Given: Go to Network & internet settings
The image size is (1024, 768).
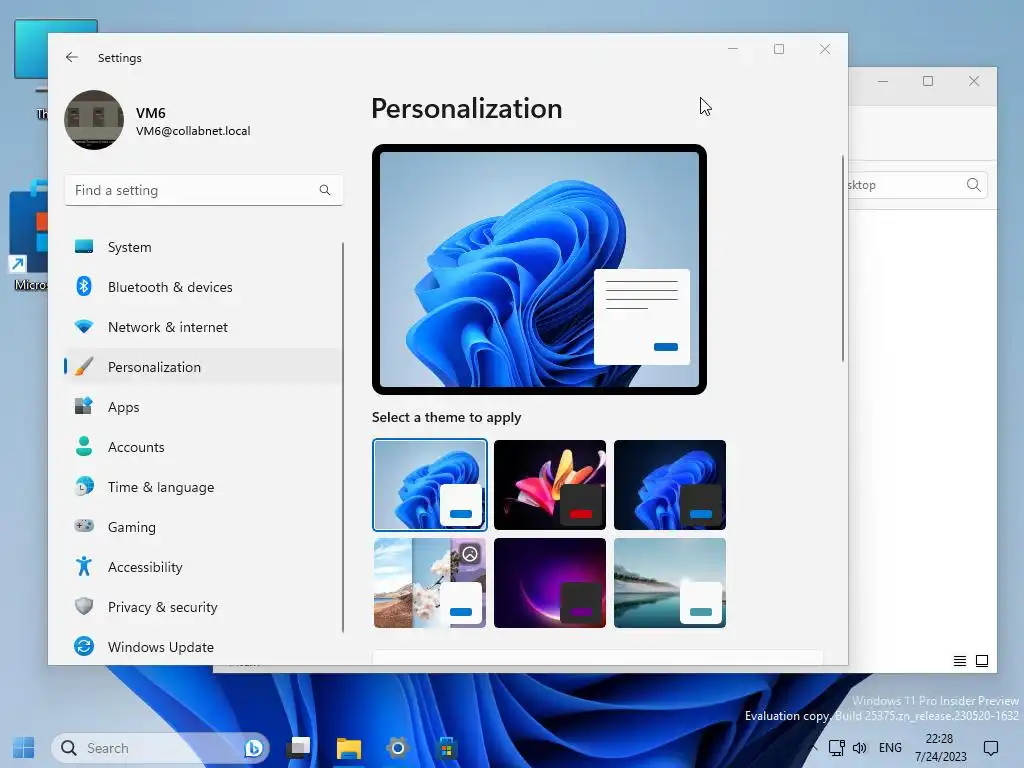Looking at the screenshot, I should (x=203, y=327).
